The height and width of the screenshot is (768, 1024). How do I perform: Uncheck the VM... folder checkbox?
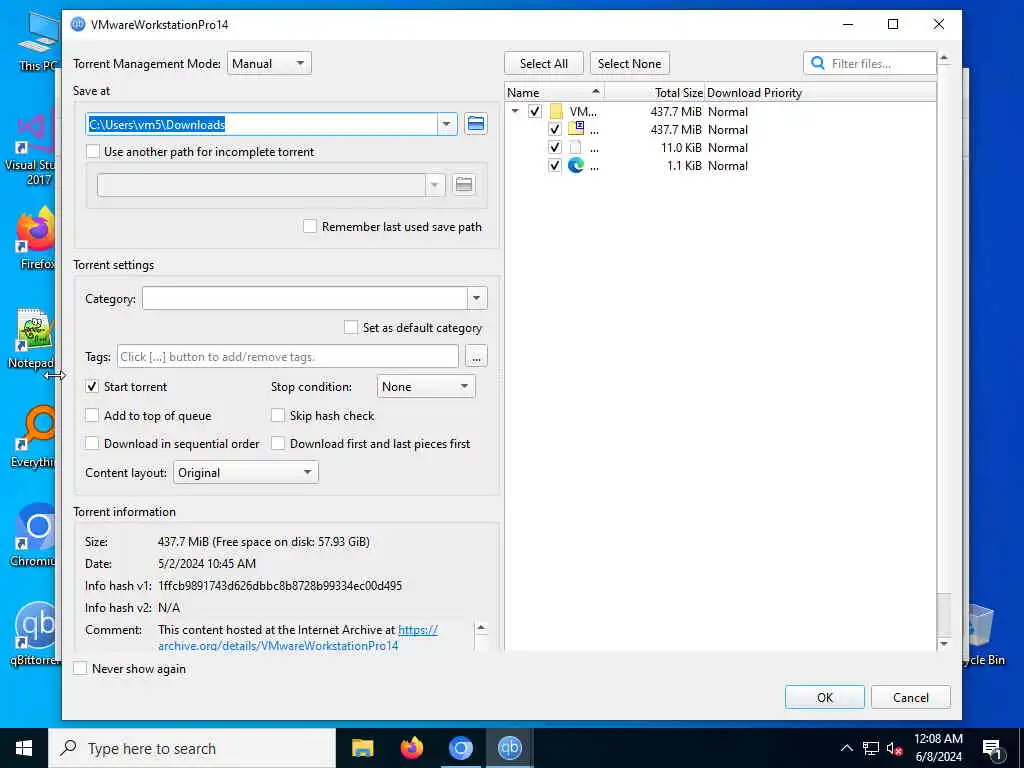coord(535,112)
